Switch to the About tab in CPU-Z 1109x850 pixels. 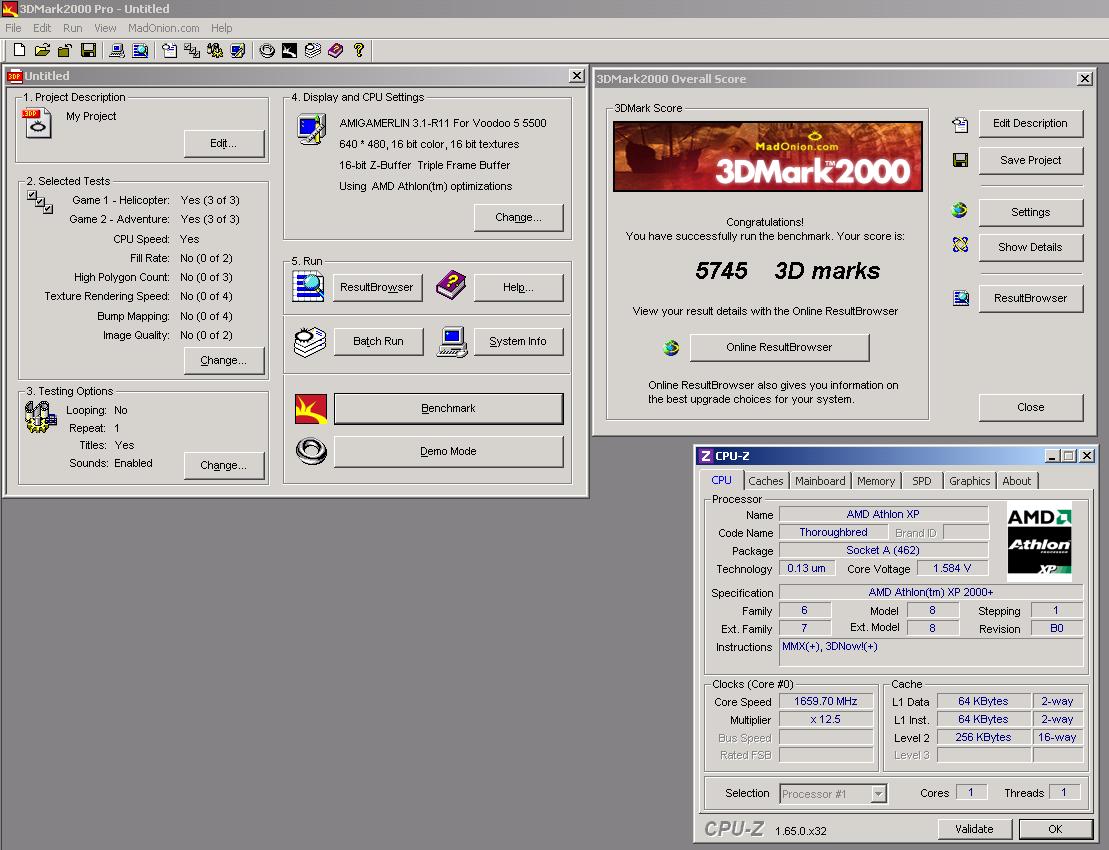(1016, 481)
